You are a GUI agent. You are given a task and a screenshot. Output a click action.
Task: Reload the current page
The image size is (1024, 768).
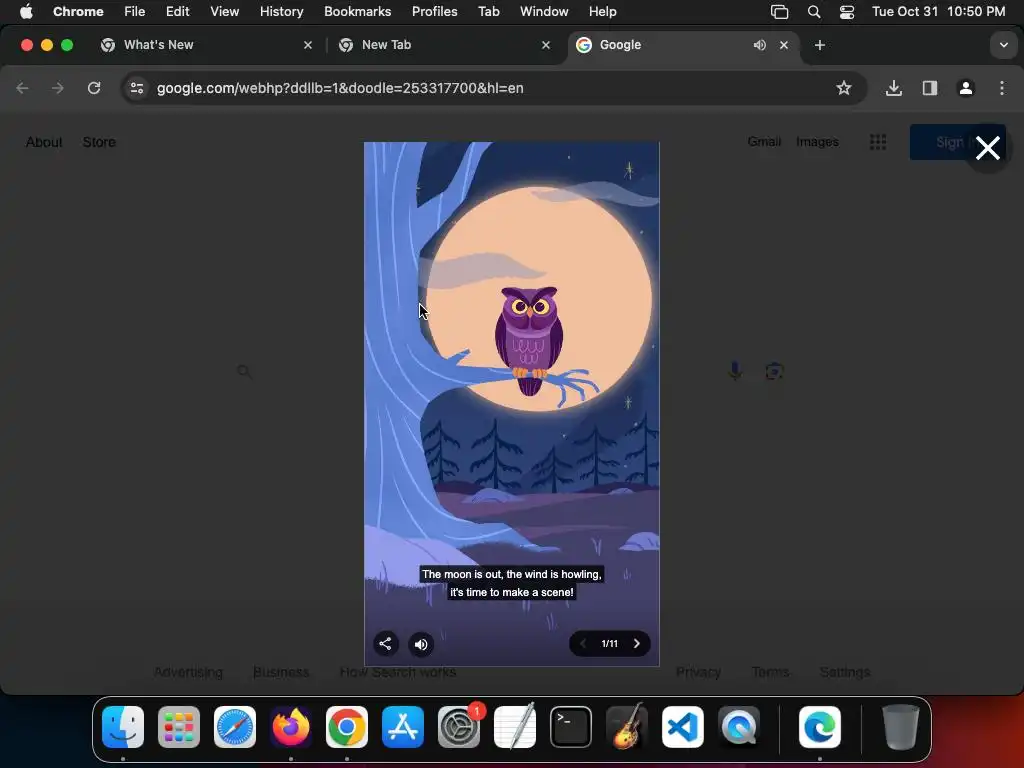point(94,88)
